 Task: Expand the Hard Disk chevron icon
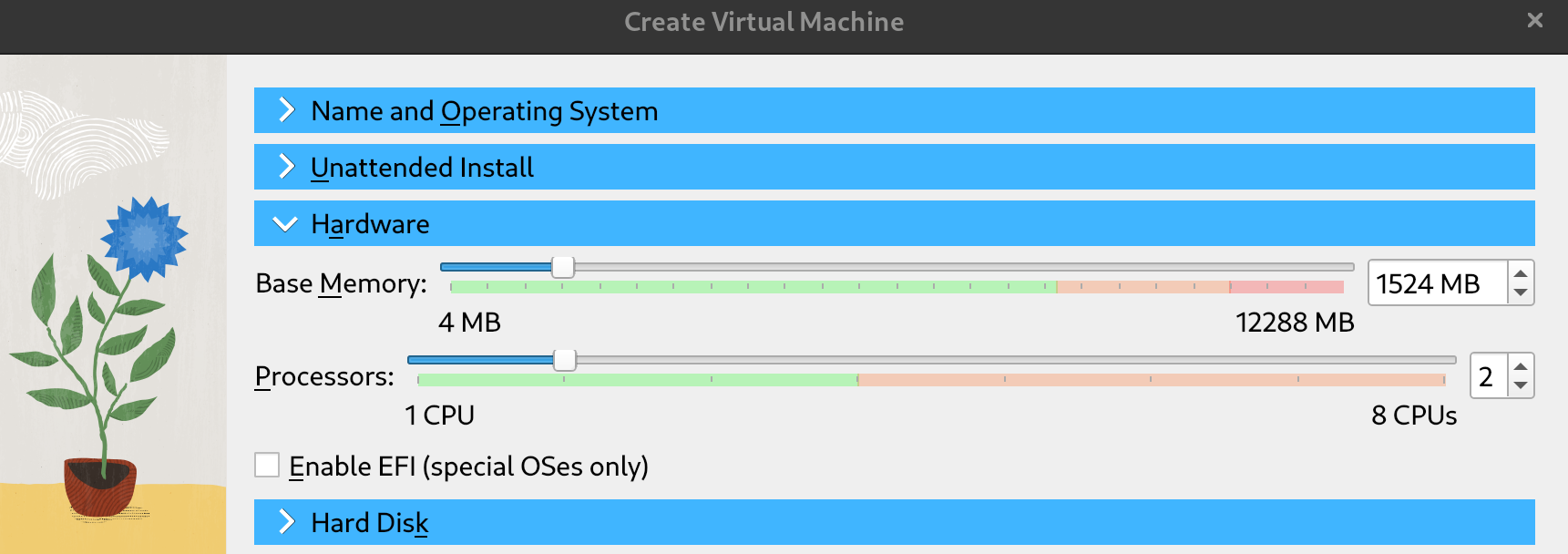(286, 522)
